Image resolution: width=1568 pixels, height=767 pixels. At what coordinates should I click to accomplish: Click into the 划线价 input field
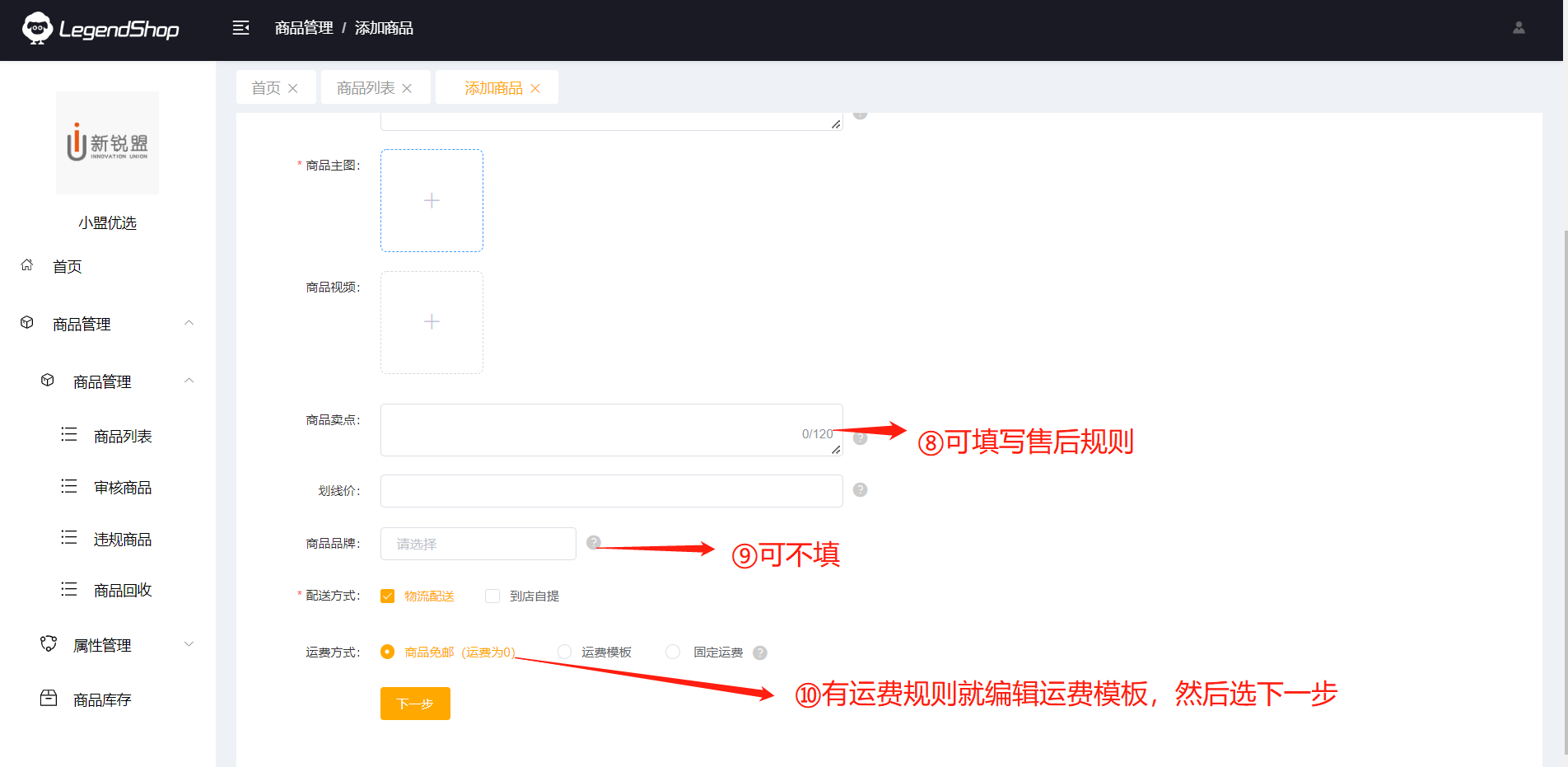click(x=611, y=491)
